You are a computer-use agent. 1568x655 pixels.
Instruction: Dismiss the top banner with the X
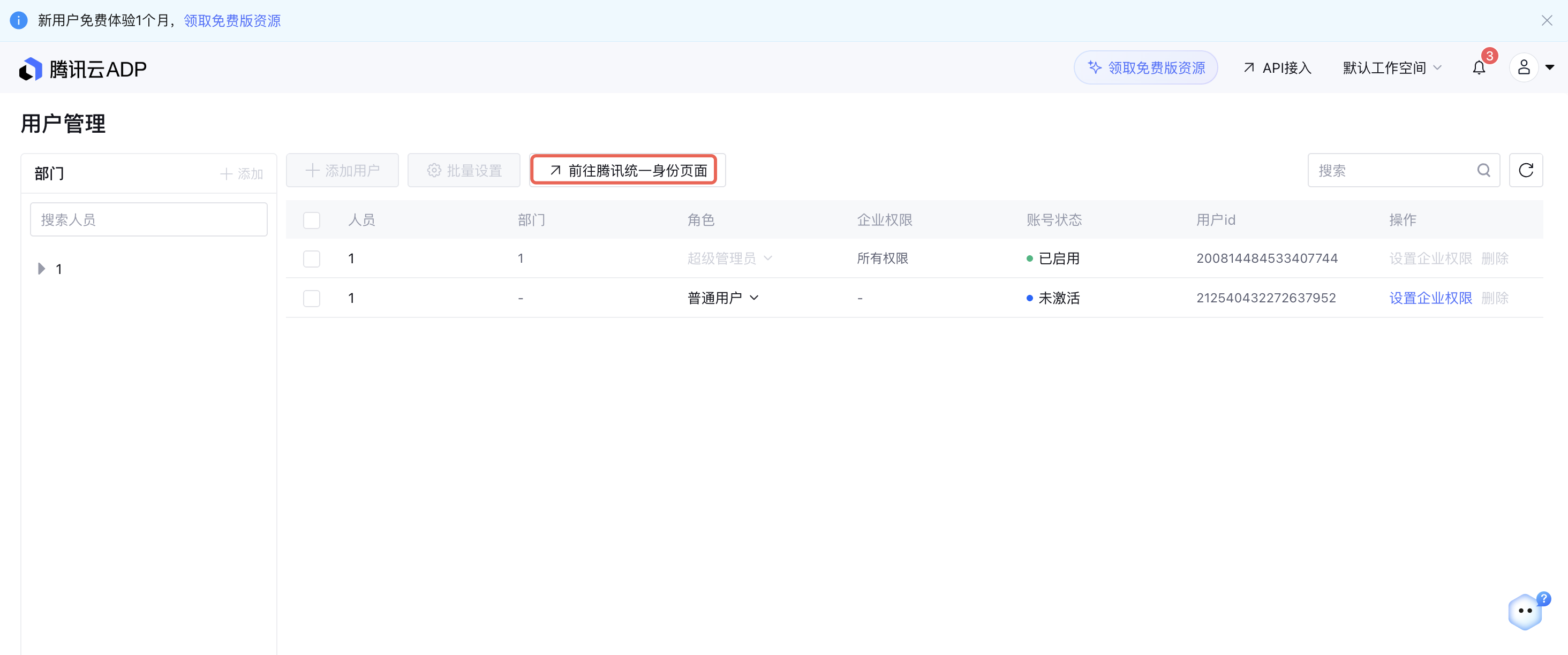1547,20
